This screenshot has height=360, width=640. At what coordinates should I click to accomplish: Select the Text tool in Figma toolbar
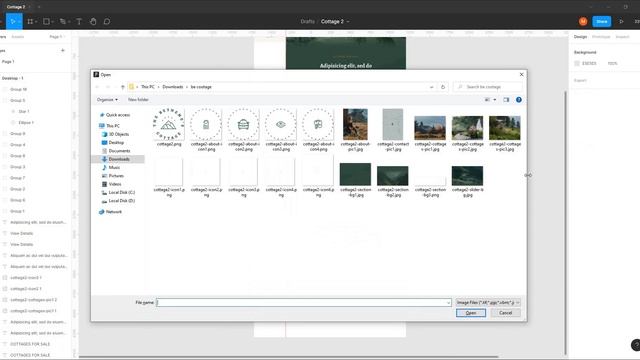pos(79,21)
